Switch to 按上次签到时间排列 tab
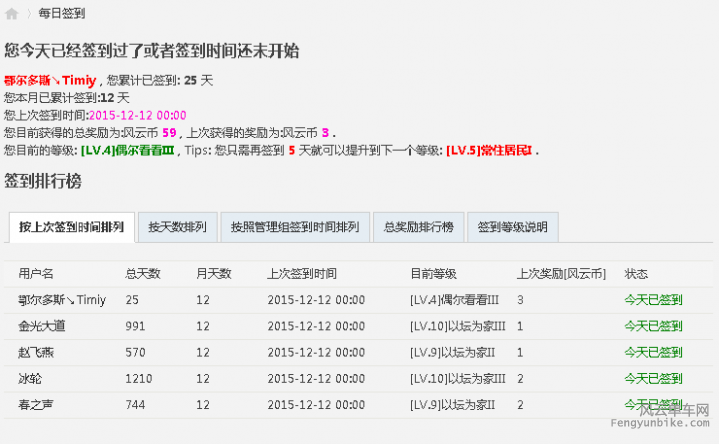Viewport: 719px width, 444px height. point(71,227)
